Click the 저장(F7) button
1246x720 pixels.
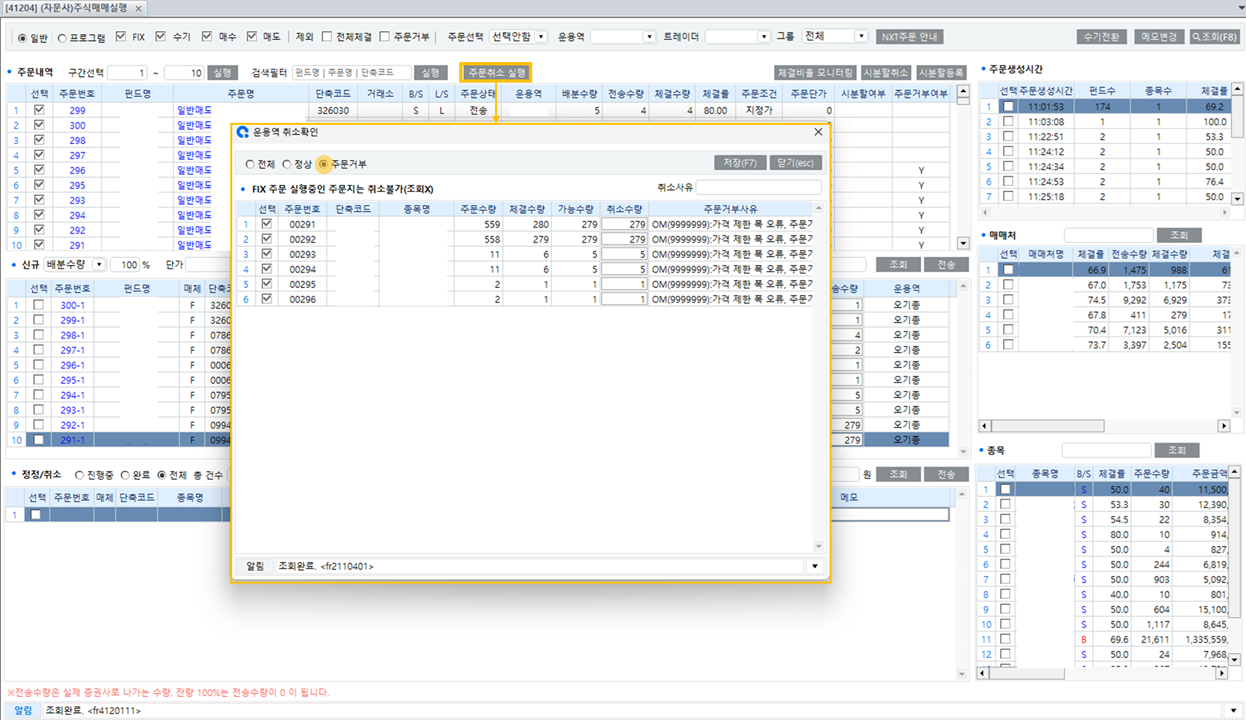tap(741, 163)
